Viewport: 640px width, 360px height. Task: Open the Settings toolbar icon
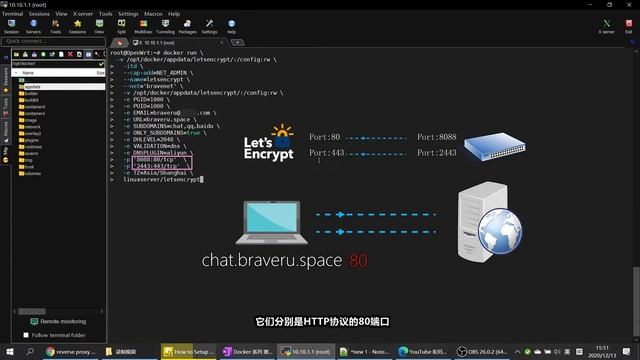click(x=209, y=27)
